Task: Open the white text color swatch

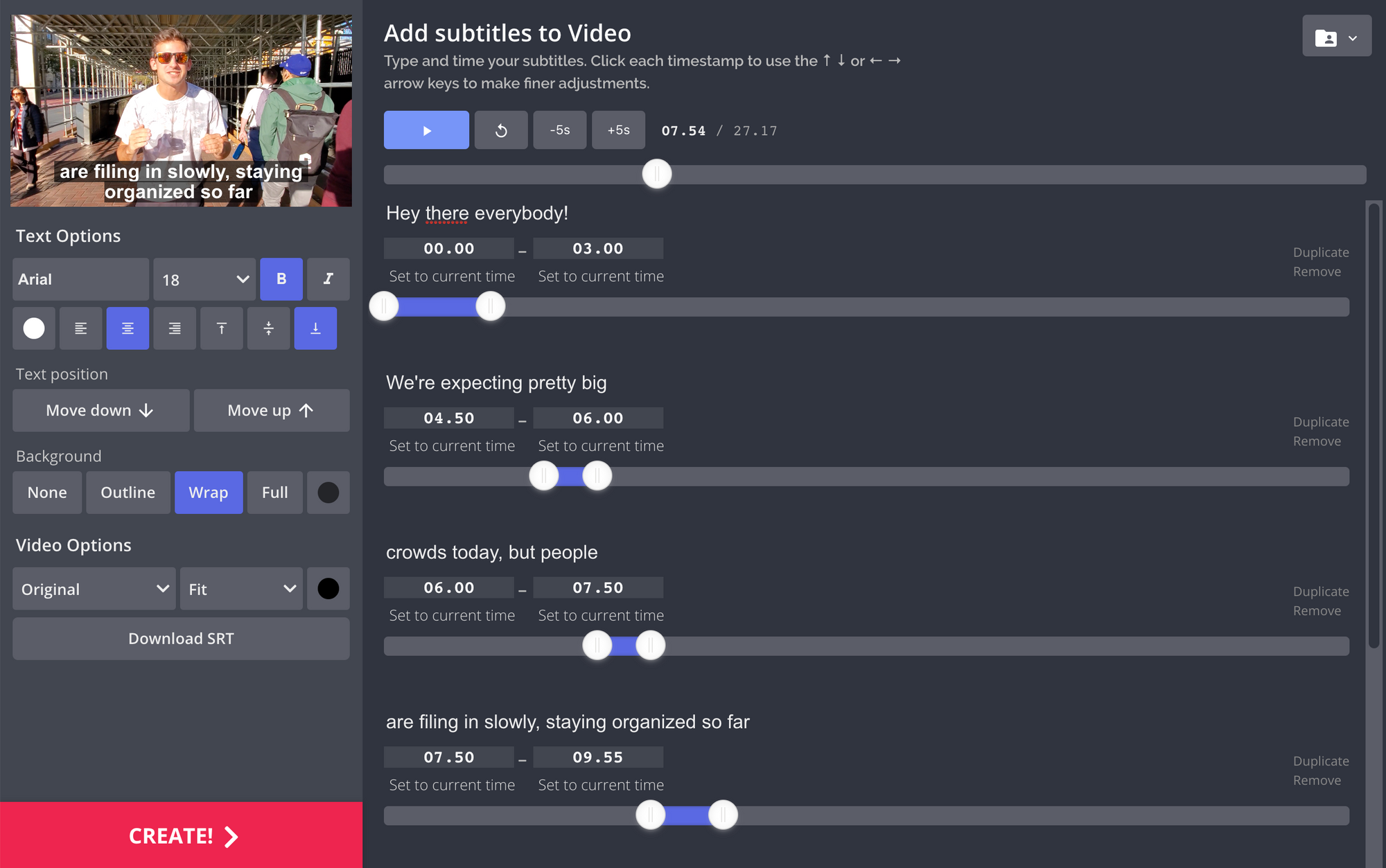Action: click(34, 328)
